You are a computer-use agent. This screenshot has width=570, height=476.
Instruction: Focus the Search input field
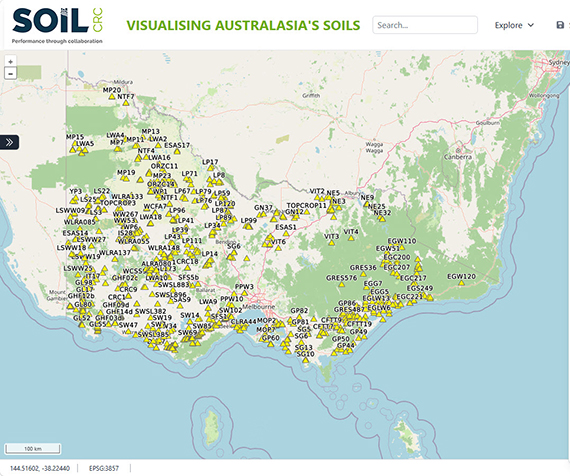[x=425, y=25]
